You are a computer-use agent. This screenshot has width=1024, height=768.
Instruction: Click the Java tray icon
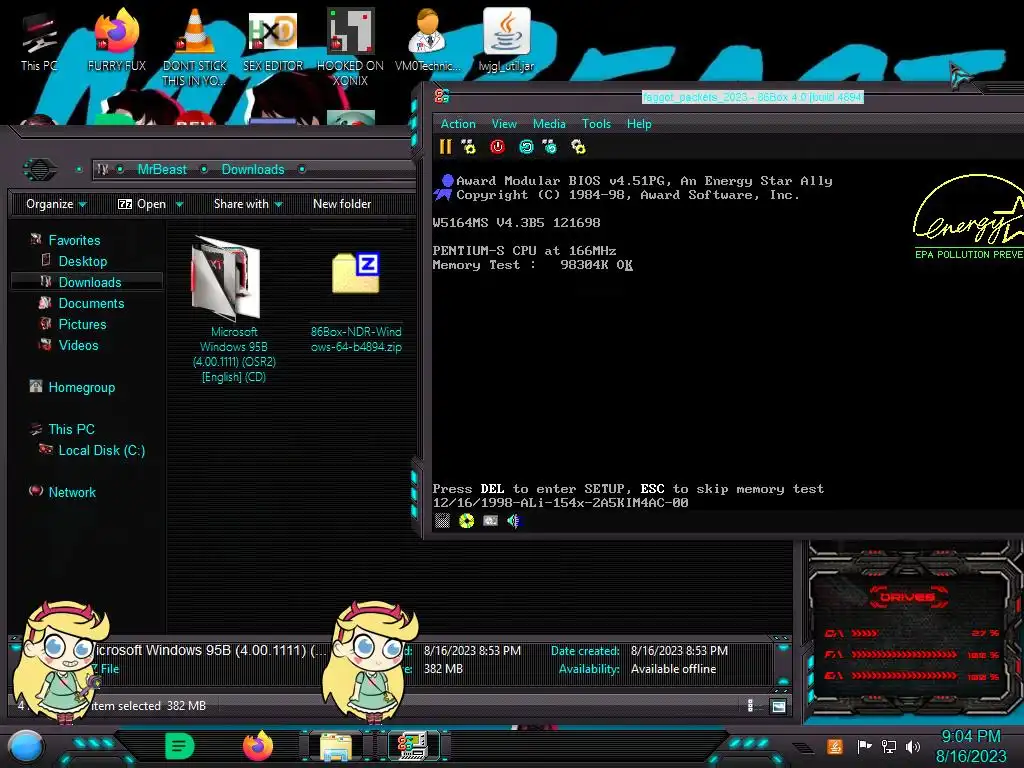coord(835,746)
